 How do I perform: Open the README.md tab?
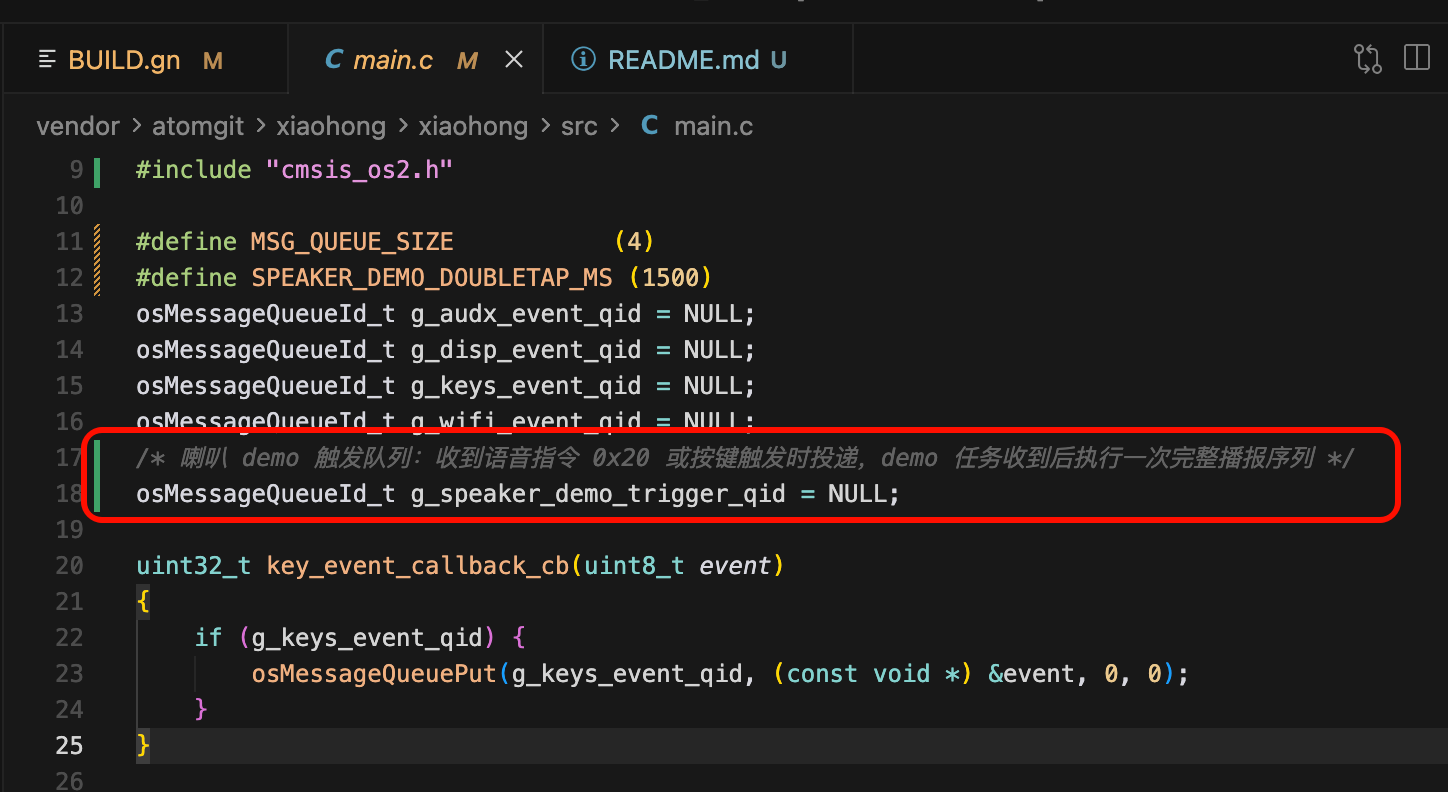[x=698, y=60]
